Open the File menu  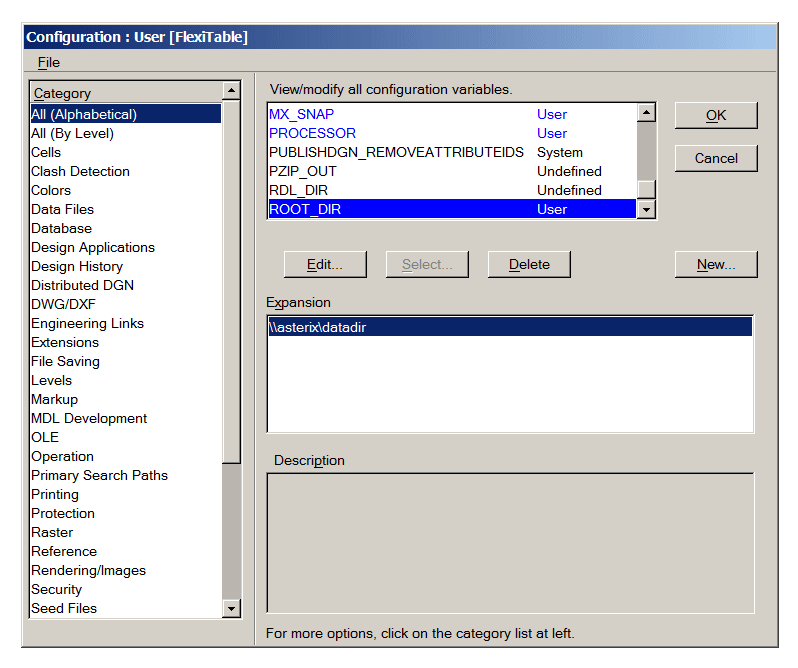(x=48, y=63)
